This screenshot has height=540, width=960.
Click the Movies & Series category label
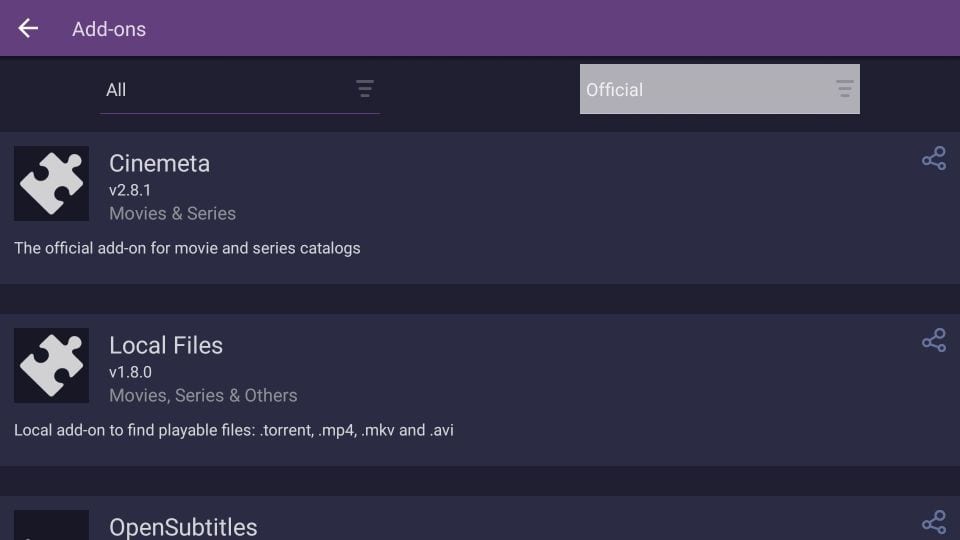pyautogui.click(x=172, y=214)
